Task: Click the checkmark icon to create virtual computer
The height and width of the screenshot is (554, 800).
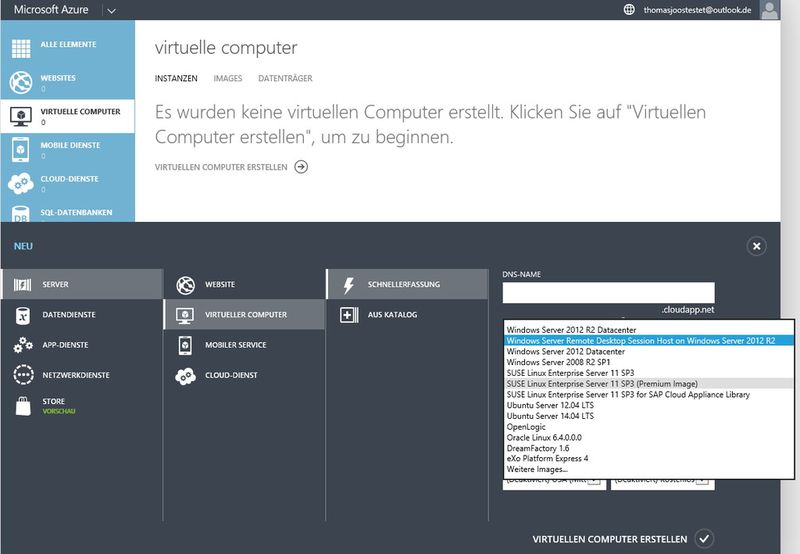Action: (704, 539)
